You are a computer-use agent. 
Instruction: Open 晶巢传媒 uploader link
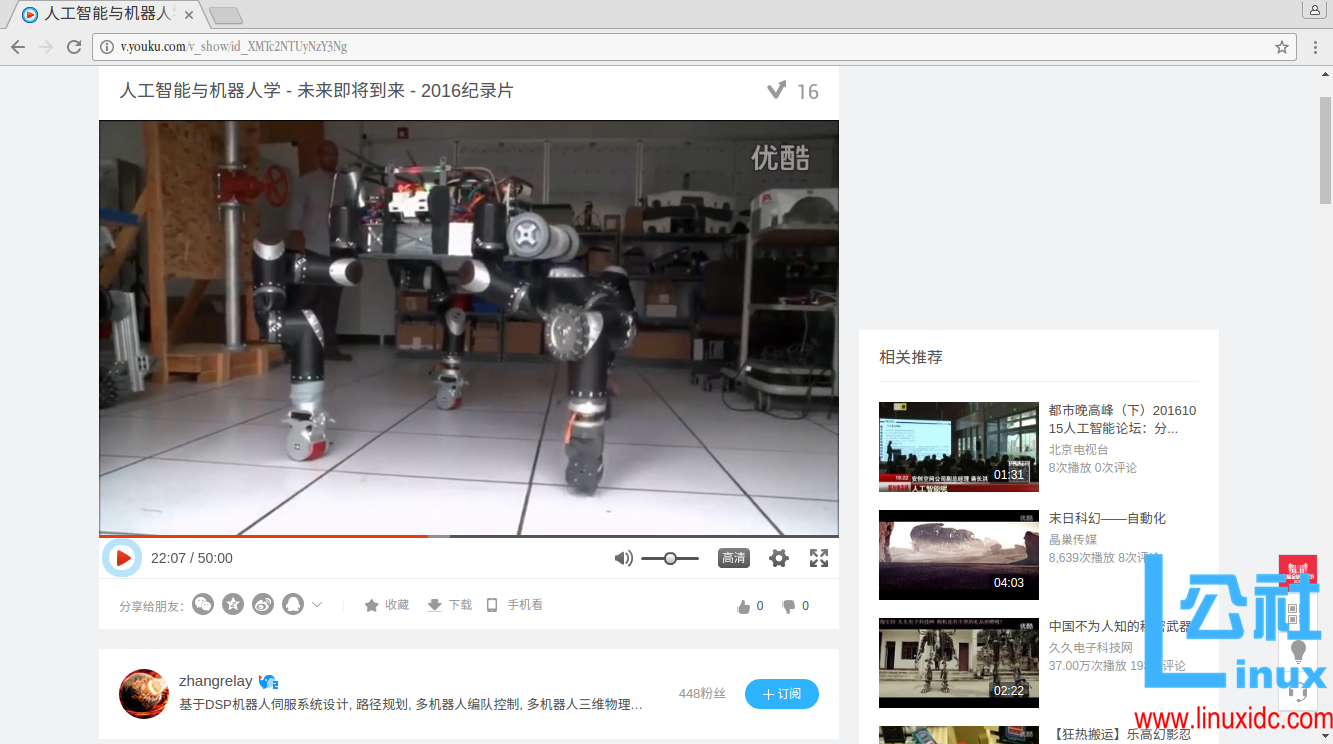click(x=1072, y=538)
